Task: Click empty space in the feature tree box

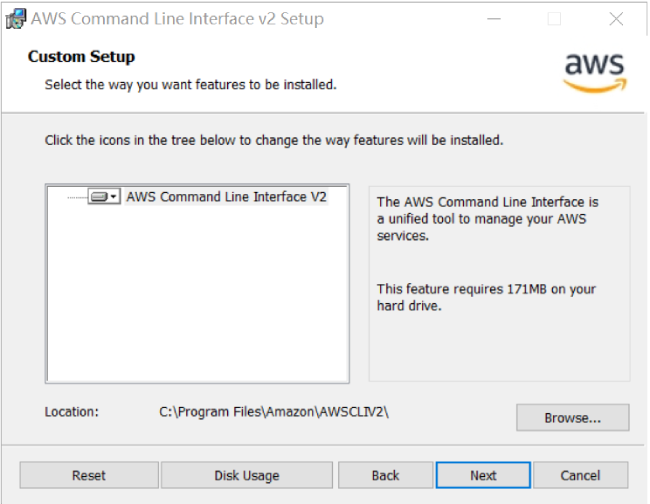Action: click(197, 300)
